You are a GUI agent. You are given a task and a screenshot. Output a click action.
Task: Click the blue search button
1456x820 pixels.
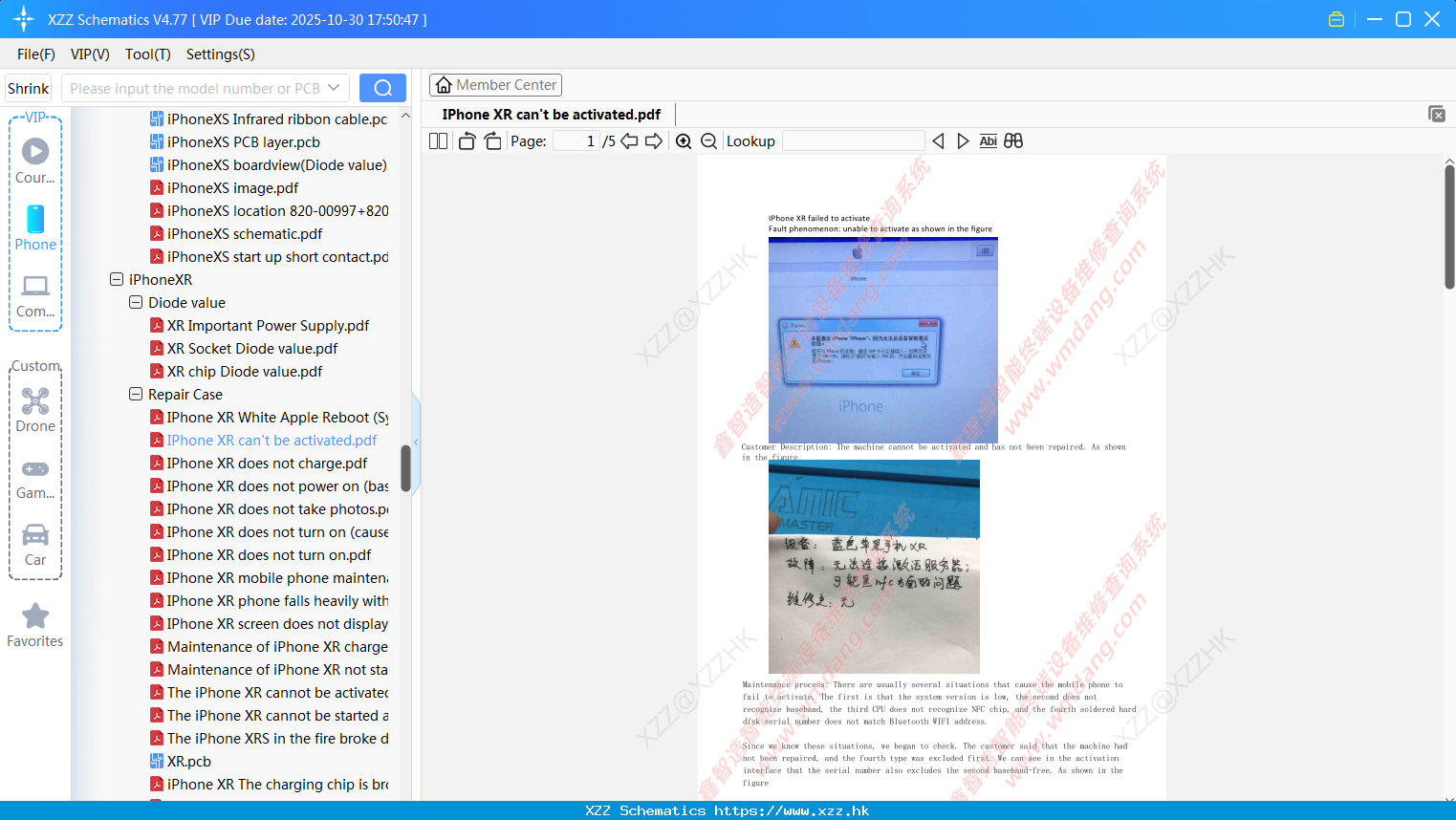[382, 88]
